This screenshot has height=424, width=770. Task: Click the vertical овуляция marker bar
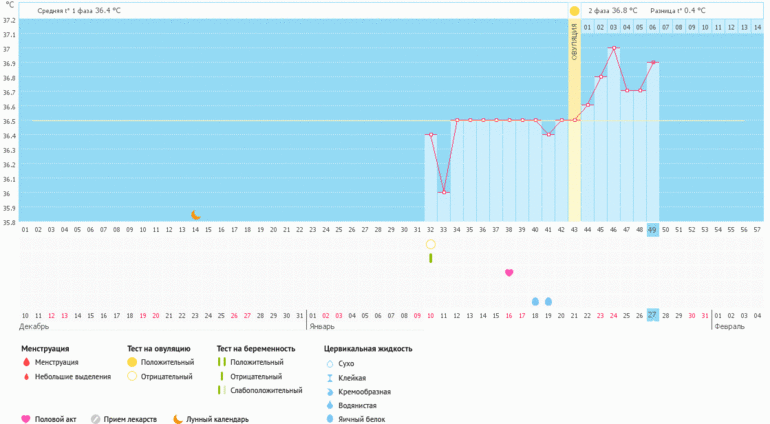coord(574,120)
